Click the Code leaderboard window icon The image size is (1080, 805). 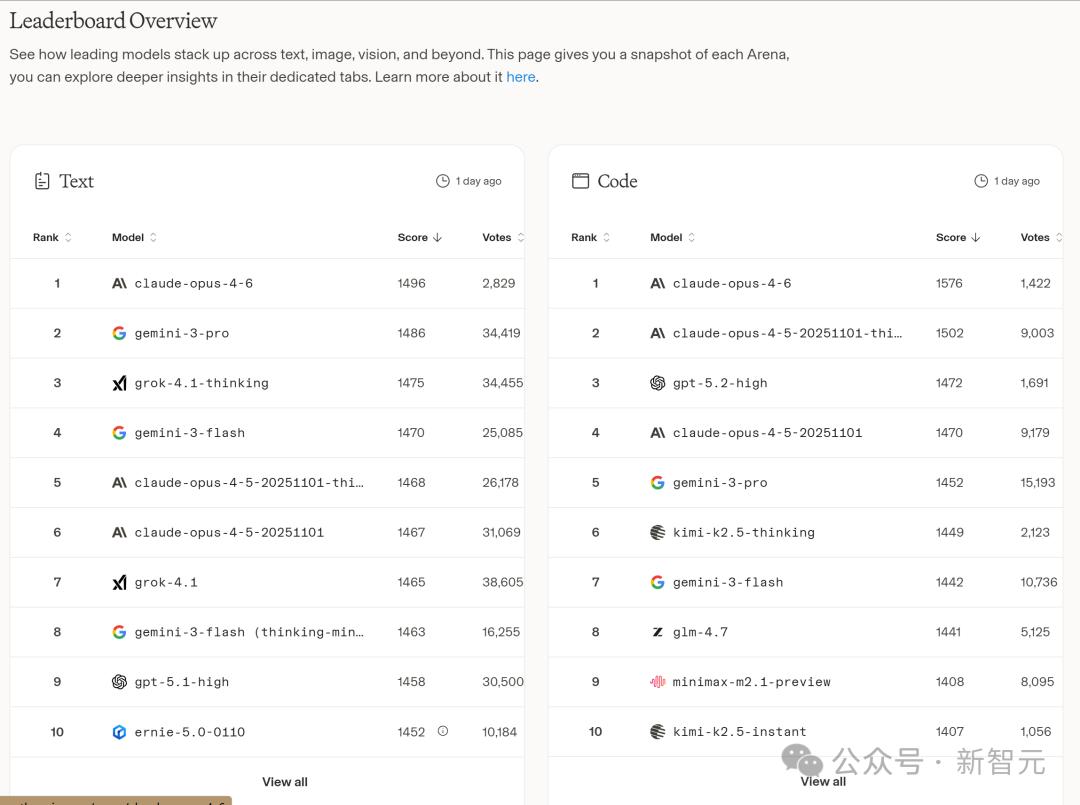pyautogui.click(x=581, y=181)
